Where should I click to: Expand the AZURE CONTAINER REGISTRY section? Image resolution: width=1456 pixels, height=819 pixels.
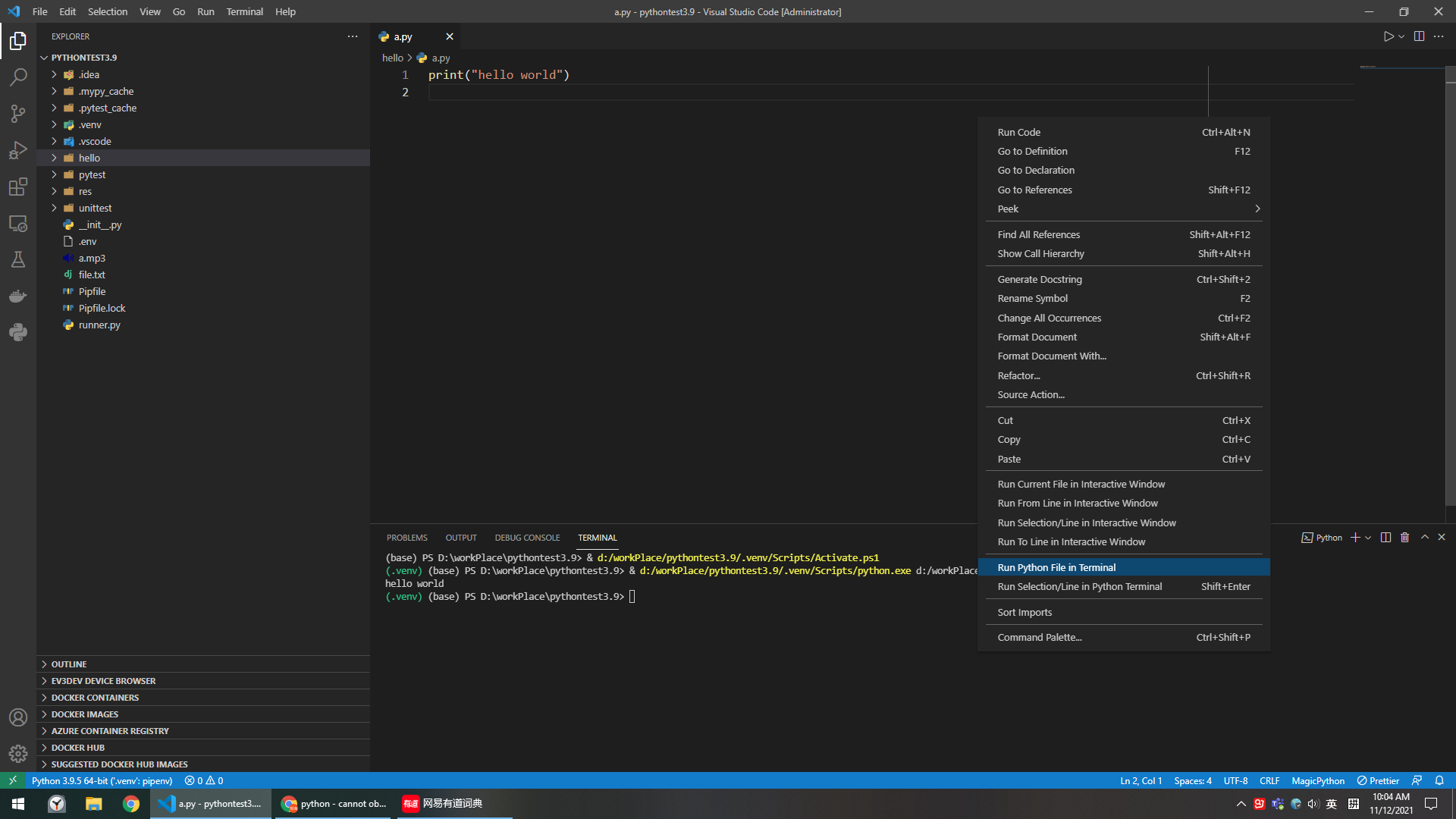203,731
